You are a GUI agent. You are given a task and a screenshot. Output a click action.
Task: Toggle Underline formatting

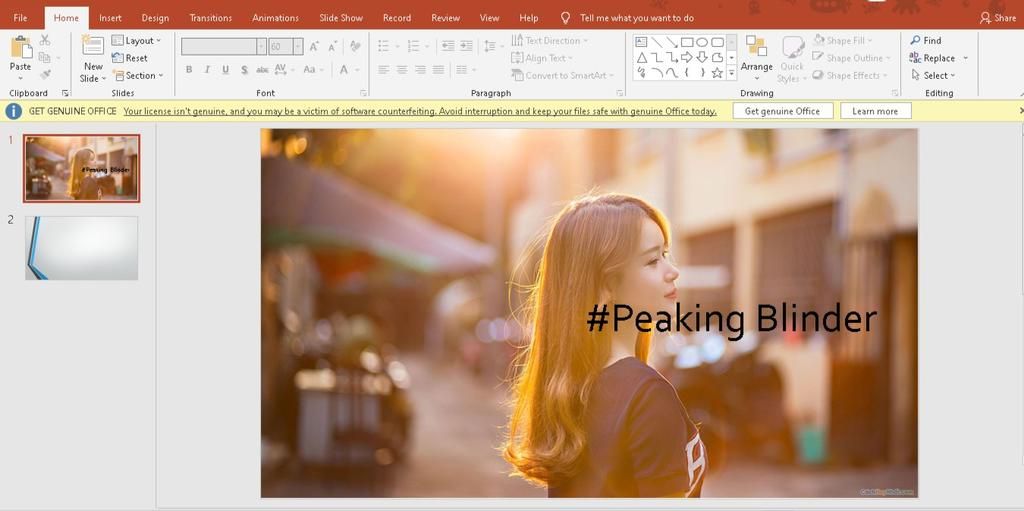(x=225, y=69)
